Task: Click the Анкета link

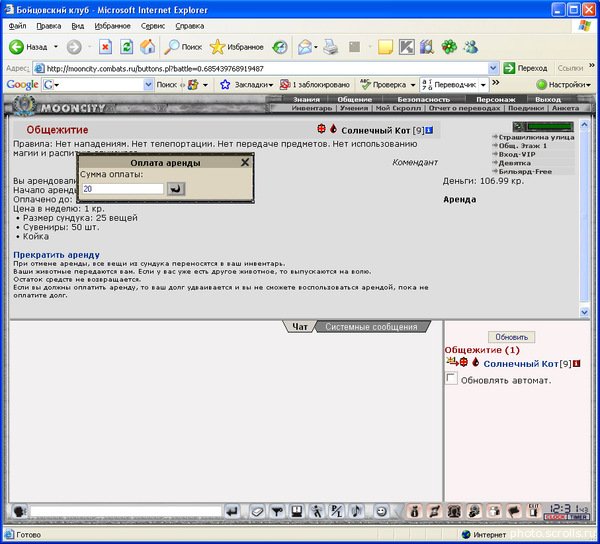Action: [565, 108]
